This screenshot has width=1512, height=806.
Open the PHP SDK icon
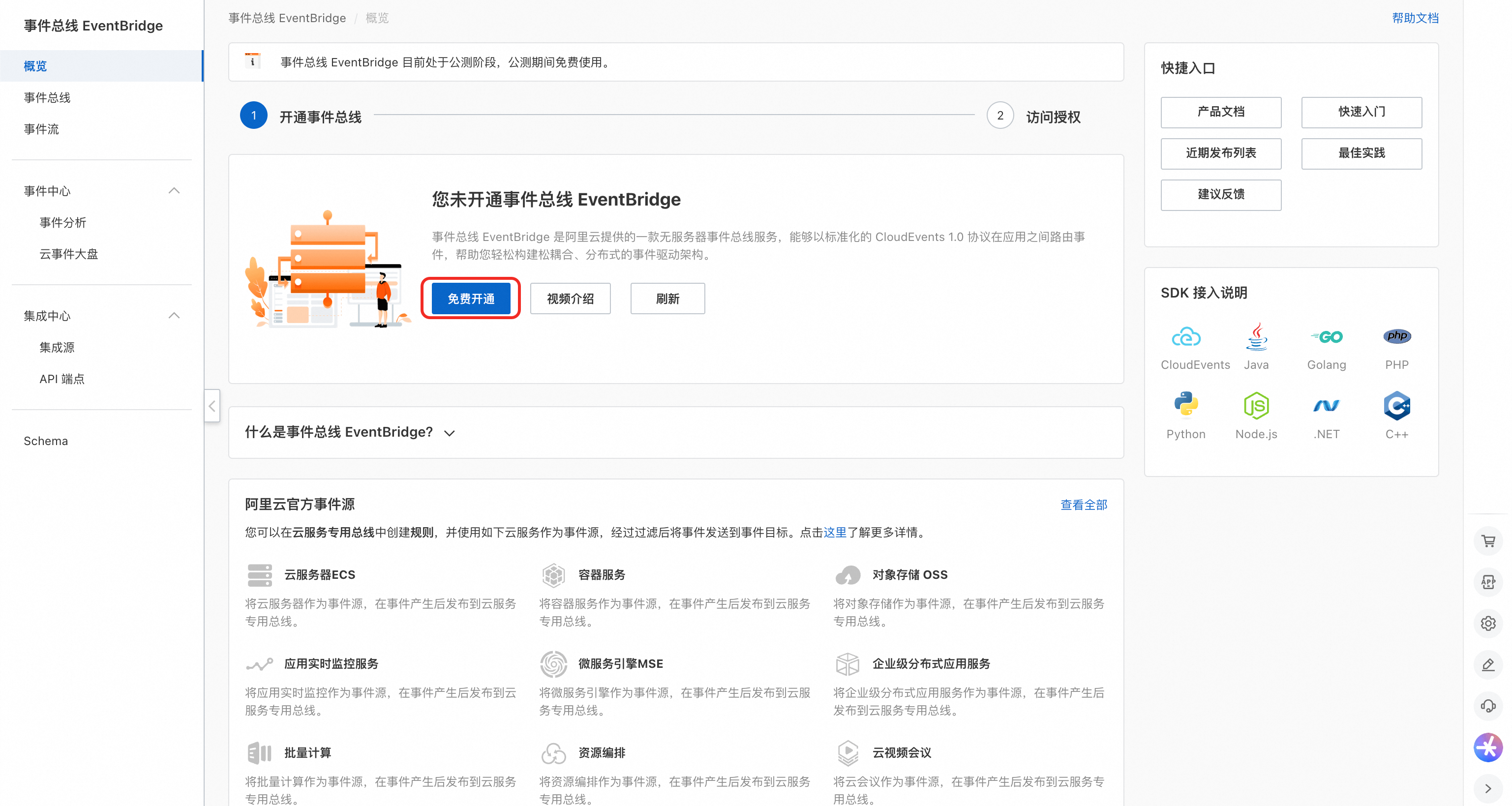tap(1397, 336)
